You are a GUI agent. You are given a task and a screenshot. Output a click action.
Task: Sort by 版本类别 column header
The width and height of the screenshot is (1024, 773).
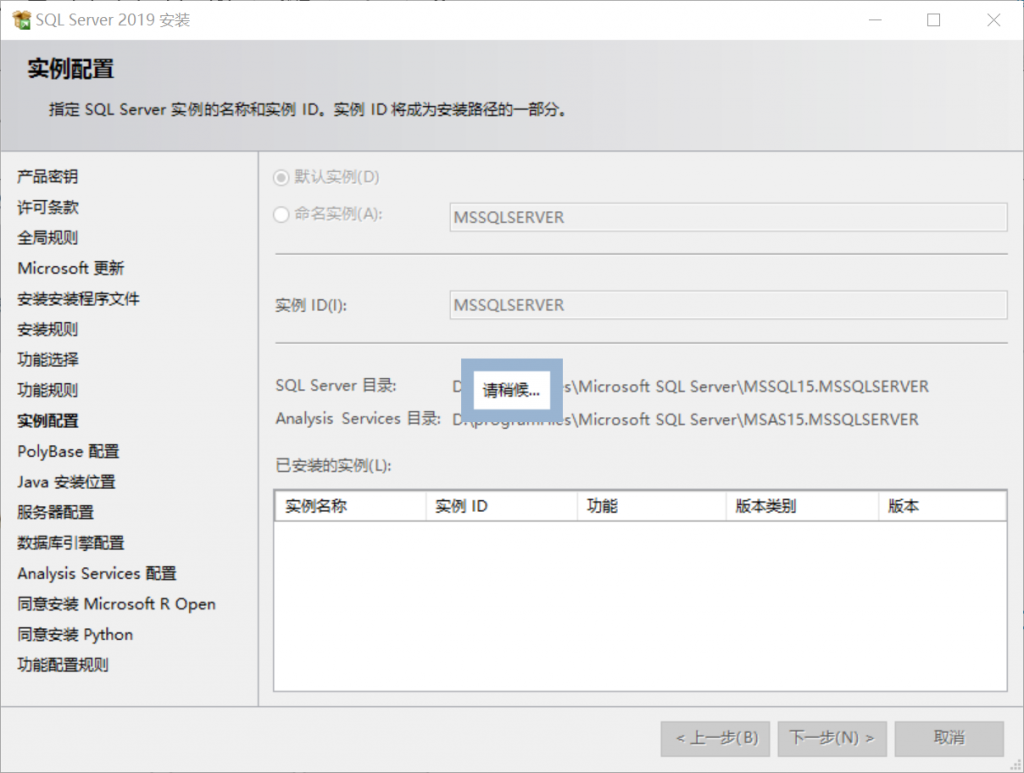pos(800,506)
